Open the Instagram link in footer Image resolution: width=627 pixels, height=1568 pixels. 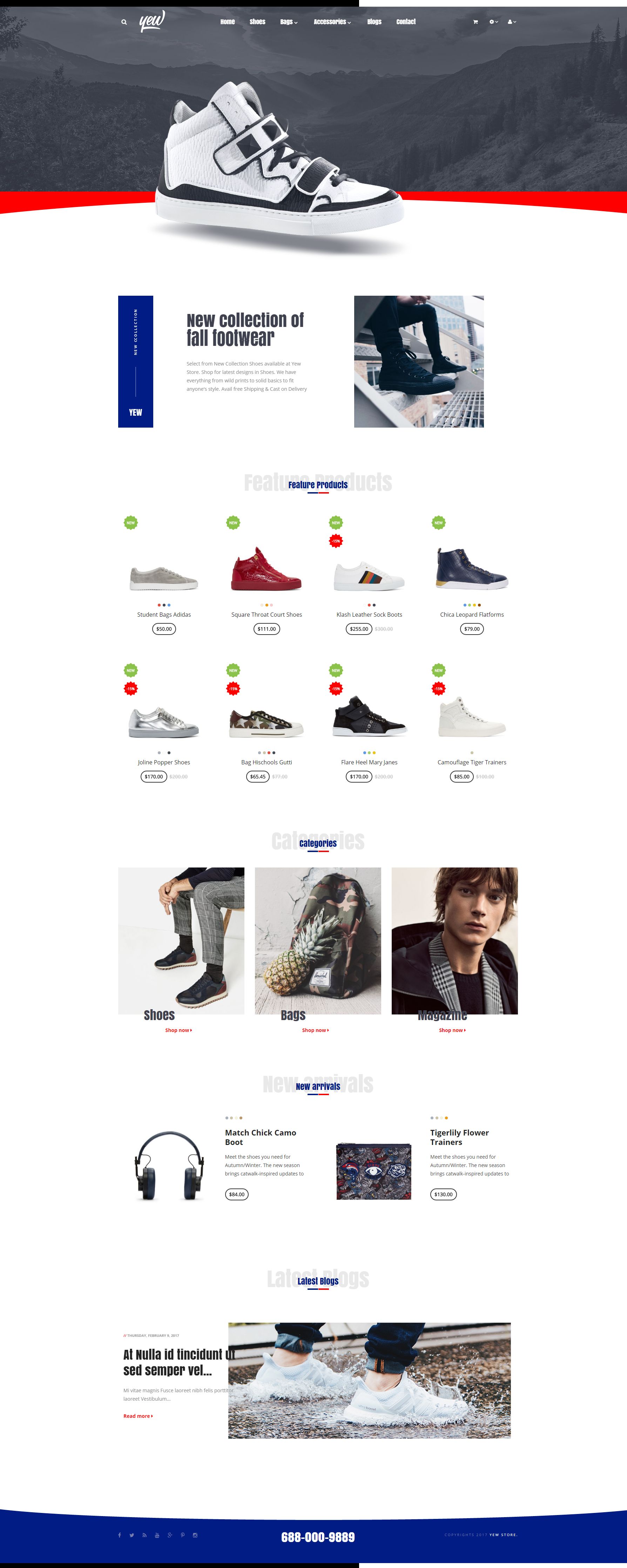click(x=195, y=1535)
